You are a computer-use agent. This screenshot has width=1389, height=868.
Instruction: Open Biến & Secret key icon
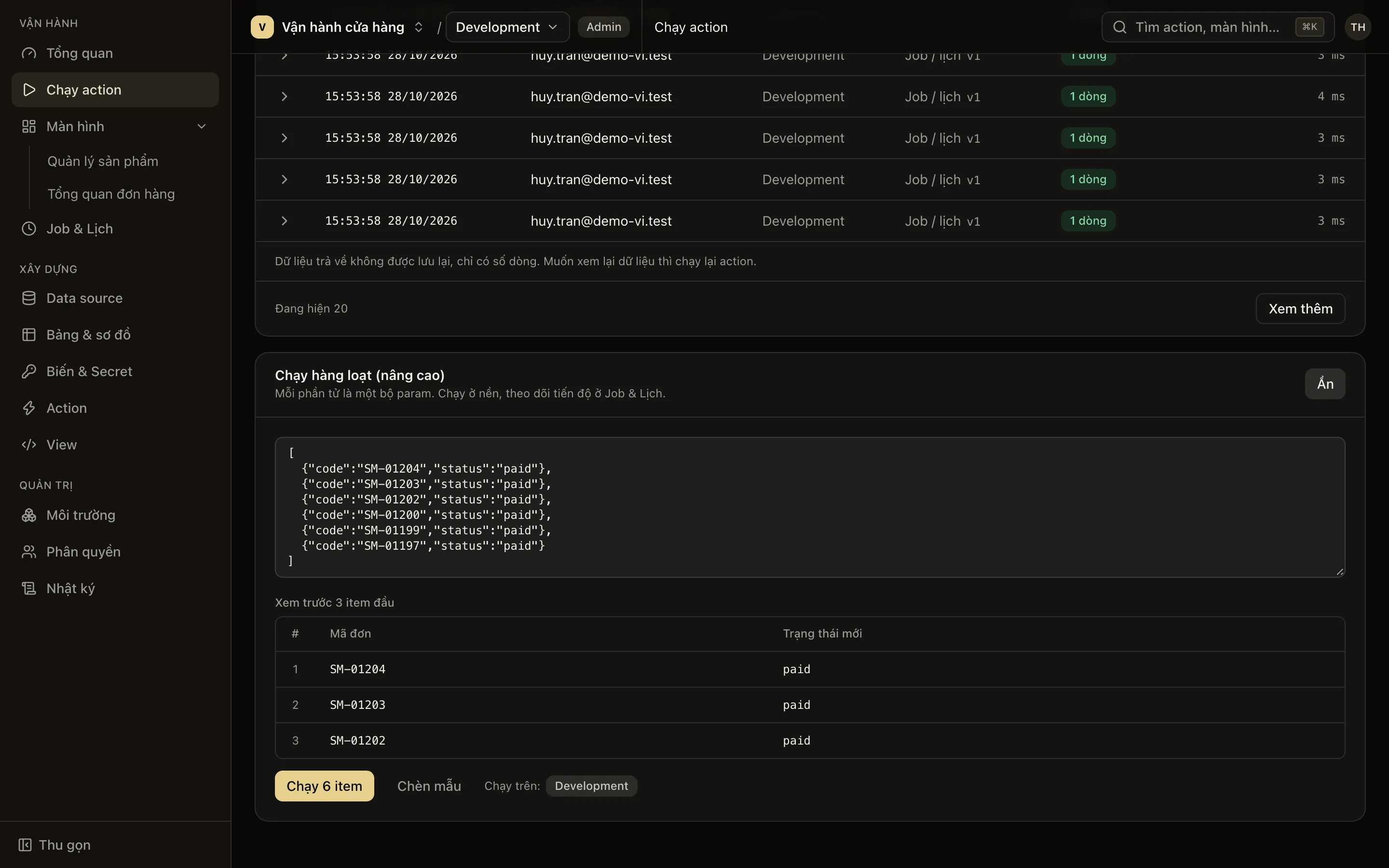[x=29, y=371]
